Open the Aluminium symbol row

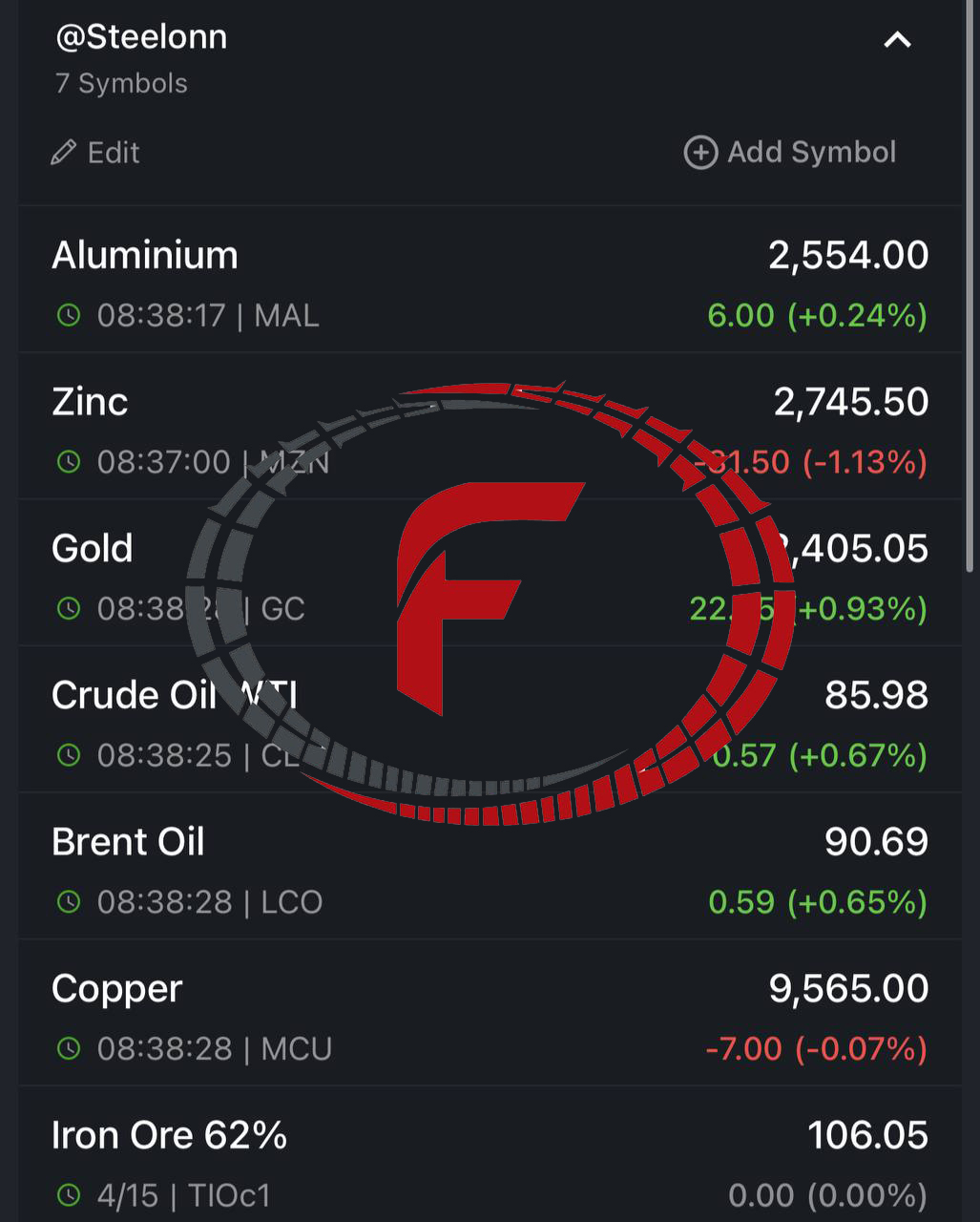point(490,280)
